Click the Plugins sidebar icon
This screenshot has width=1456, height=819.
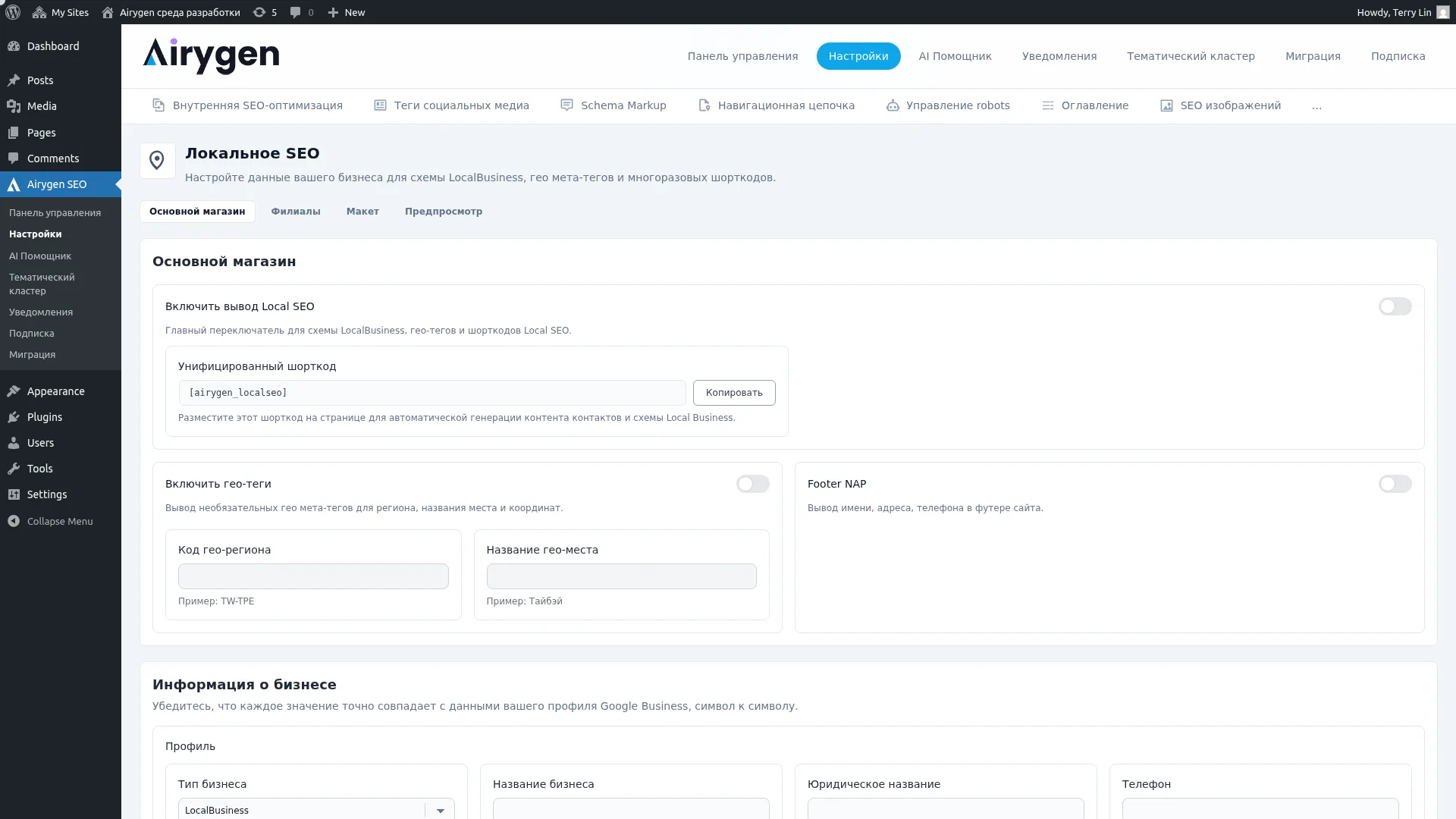[x=14, y=417]
